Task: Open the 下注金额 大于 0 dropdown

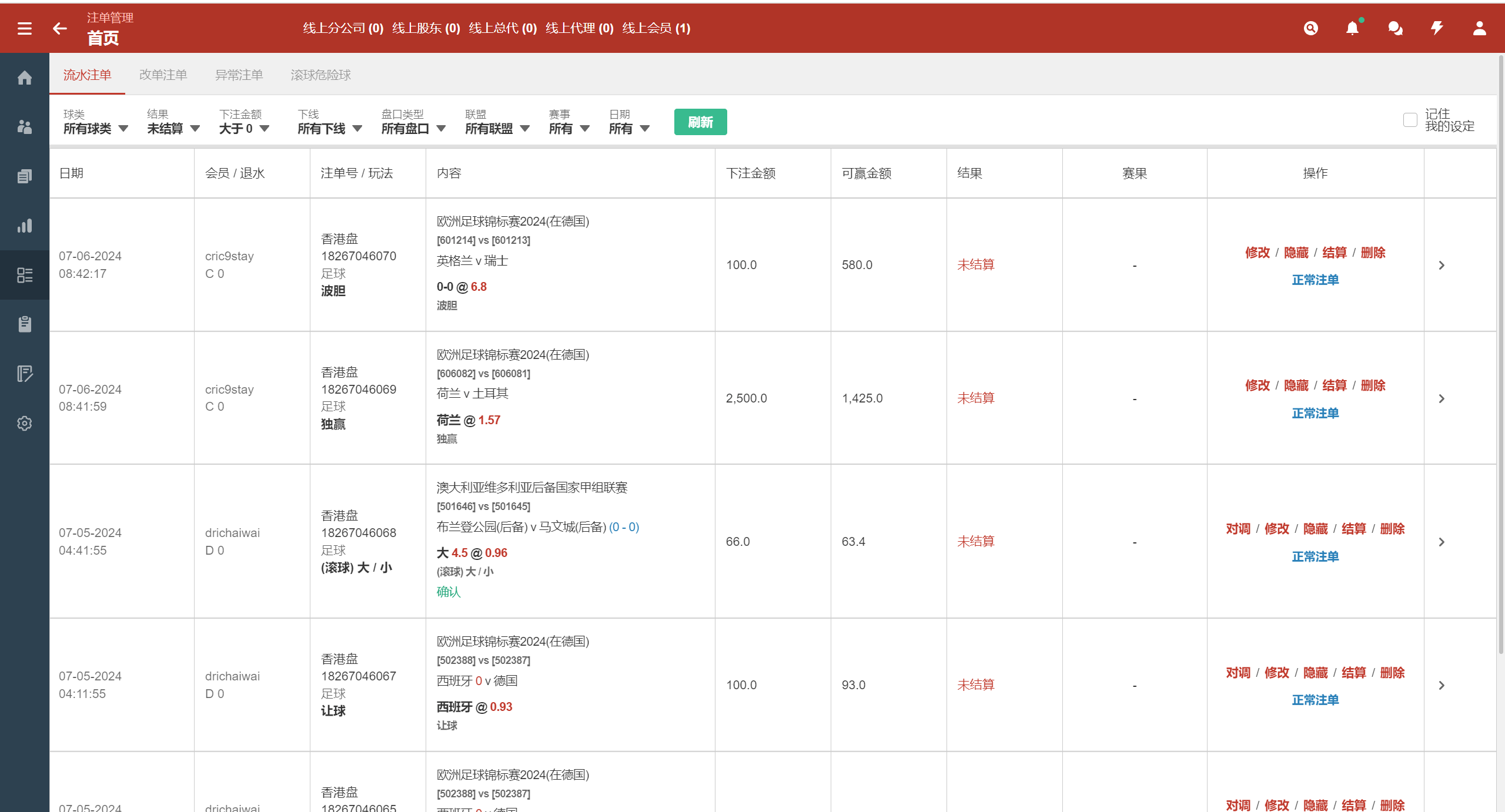Action: 245,122
